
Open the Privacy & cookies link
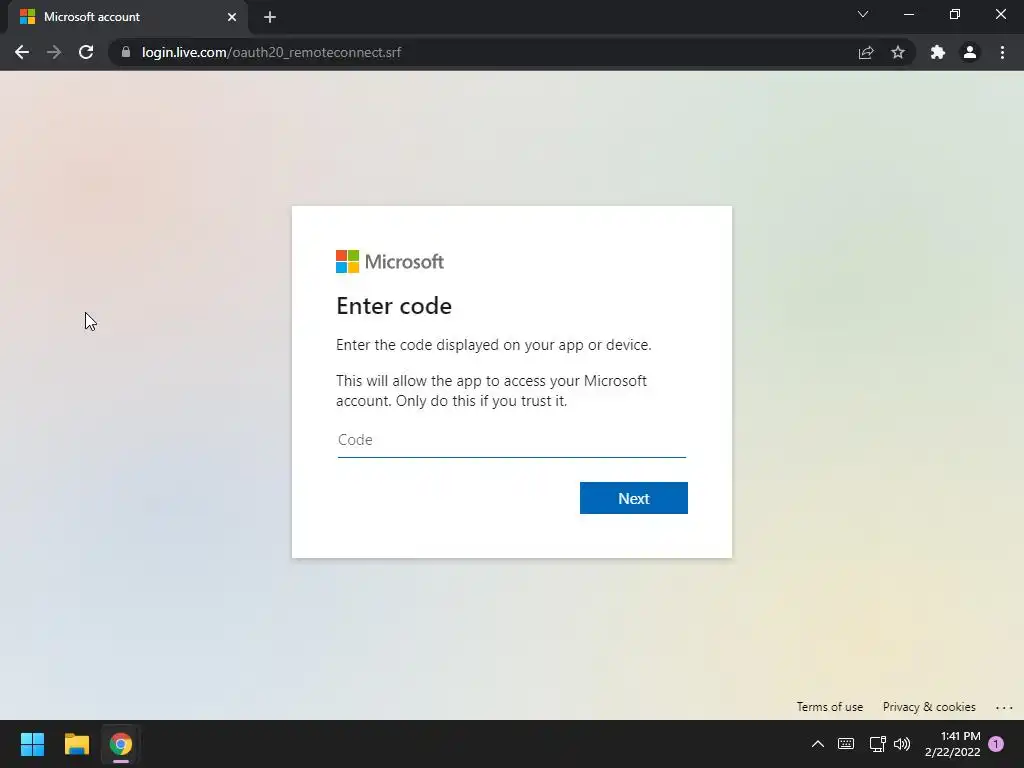[x=929, y=707]
